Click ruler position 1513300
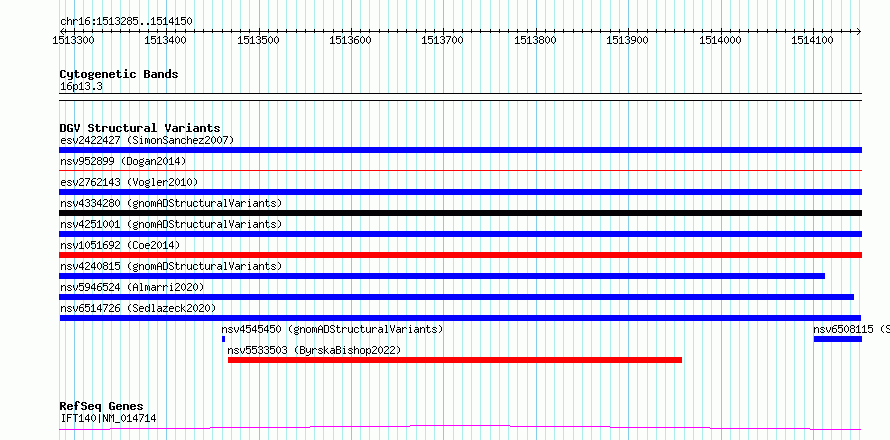The height and width of the screenshot is (440, 890). coord(73,40)
